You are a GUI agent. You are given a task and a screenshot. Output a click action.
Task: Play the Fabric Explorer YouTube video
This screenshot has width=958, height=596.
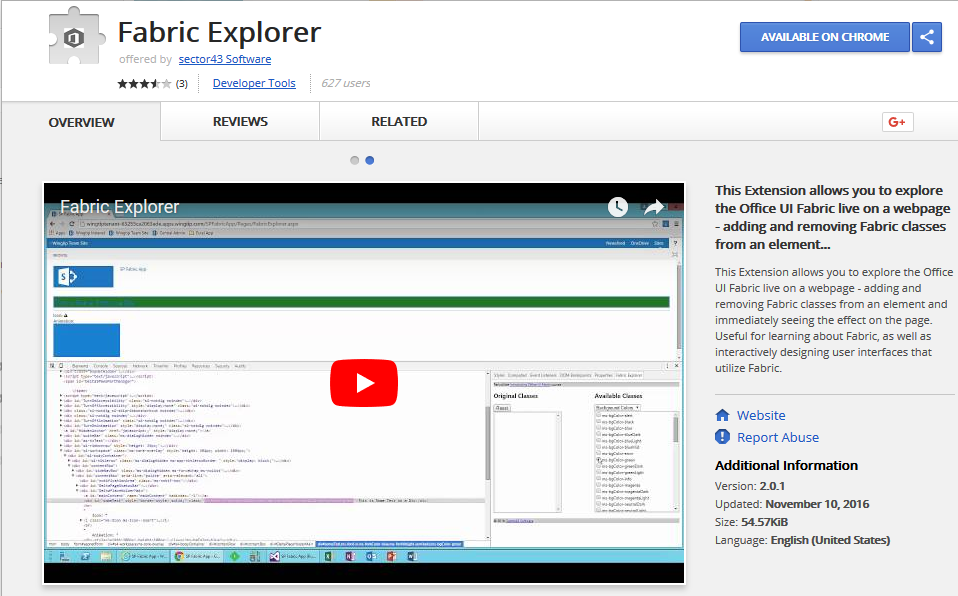pos(364,383)
